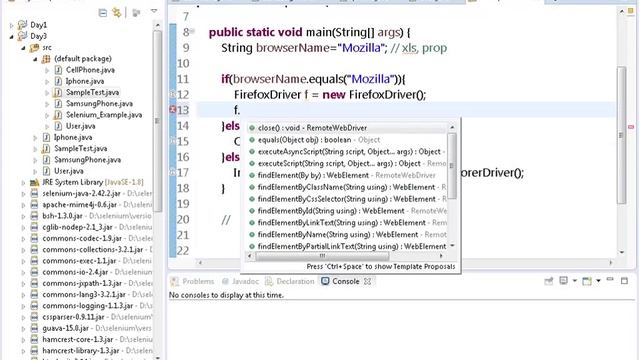The width and height of the screenshot is (640, 360).
Task: Click editor vertical scrollbar thumb
Action: tap(622, 135)
